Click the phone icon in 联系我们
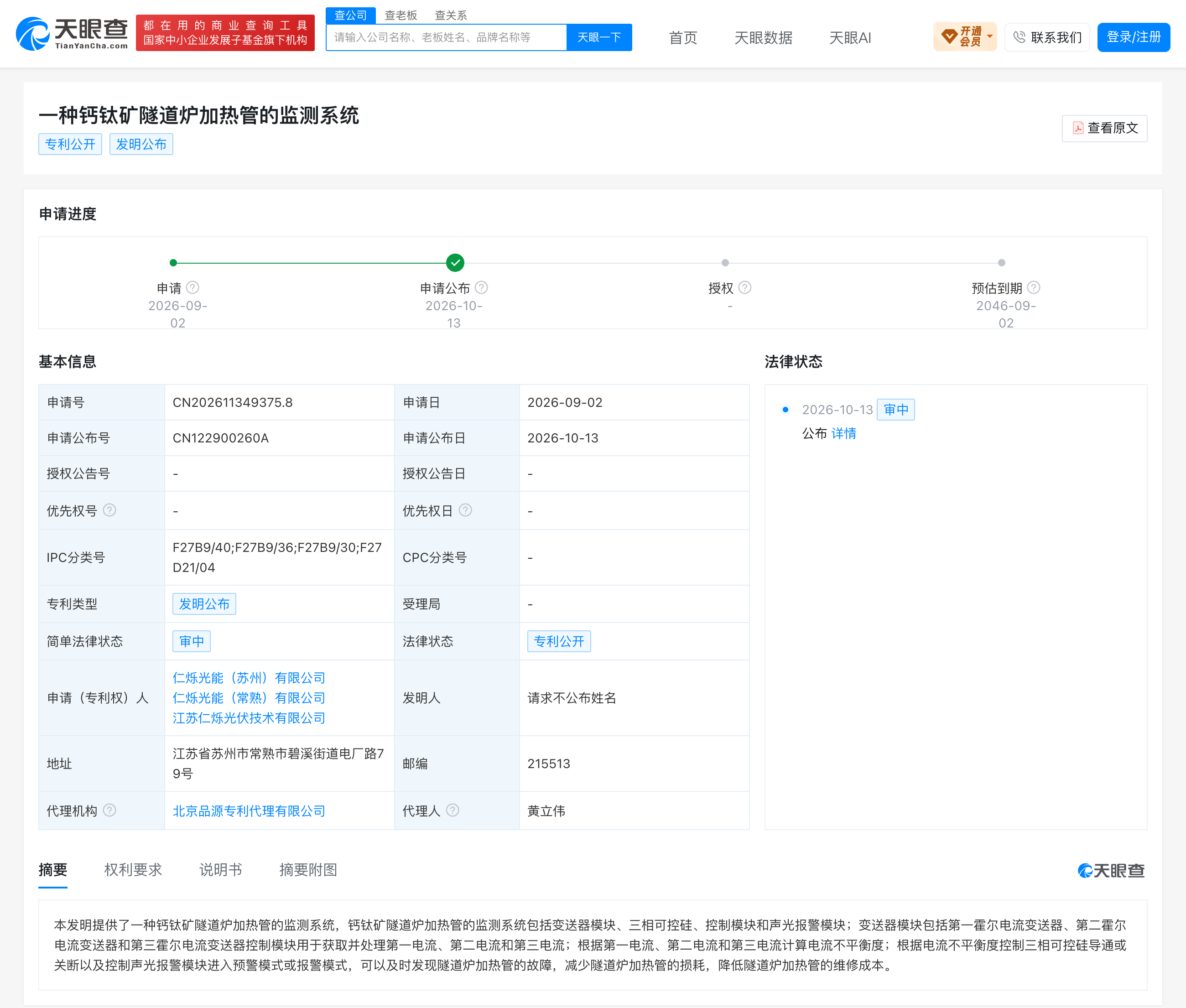The width and height of the screenshot is (1186, 1008). [x=1019, y=37]
